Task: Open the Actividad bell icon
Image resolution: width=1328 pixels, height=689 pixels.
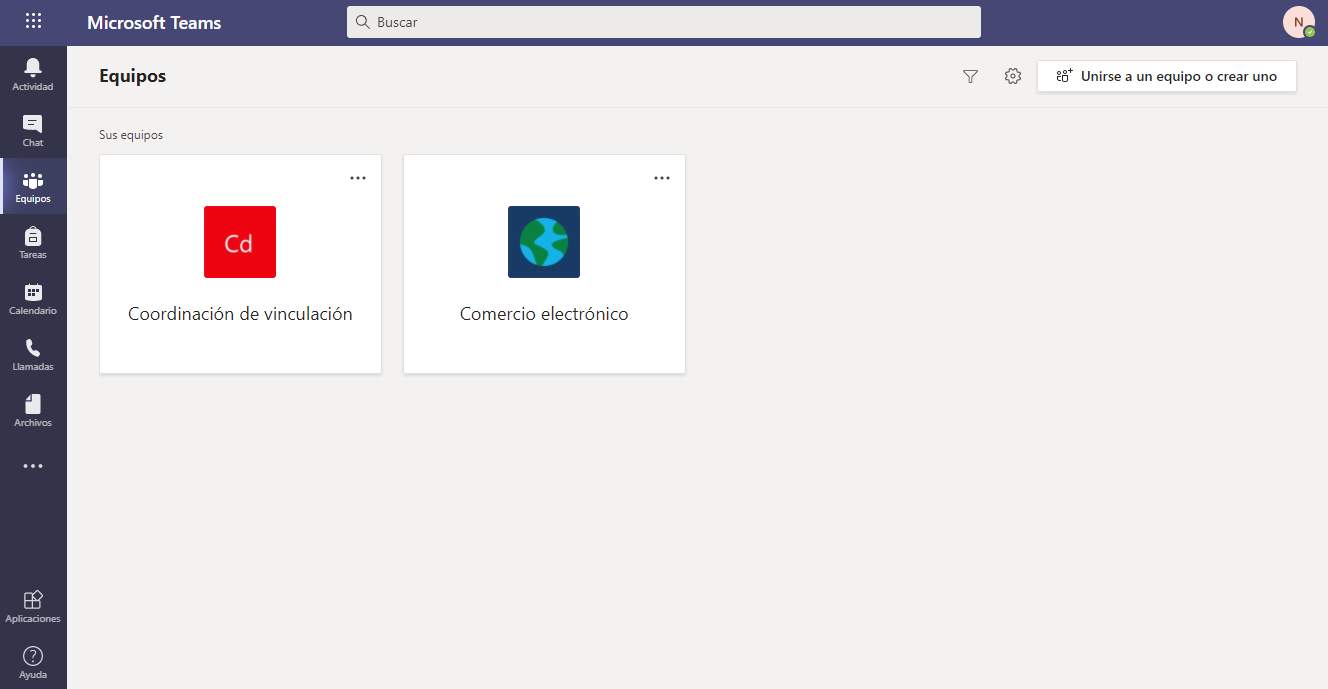Action: click(x=33, y=74)
